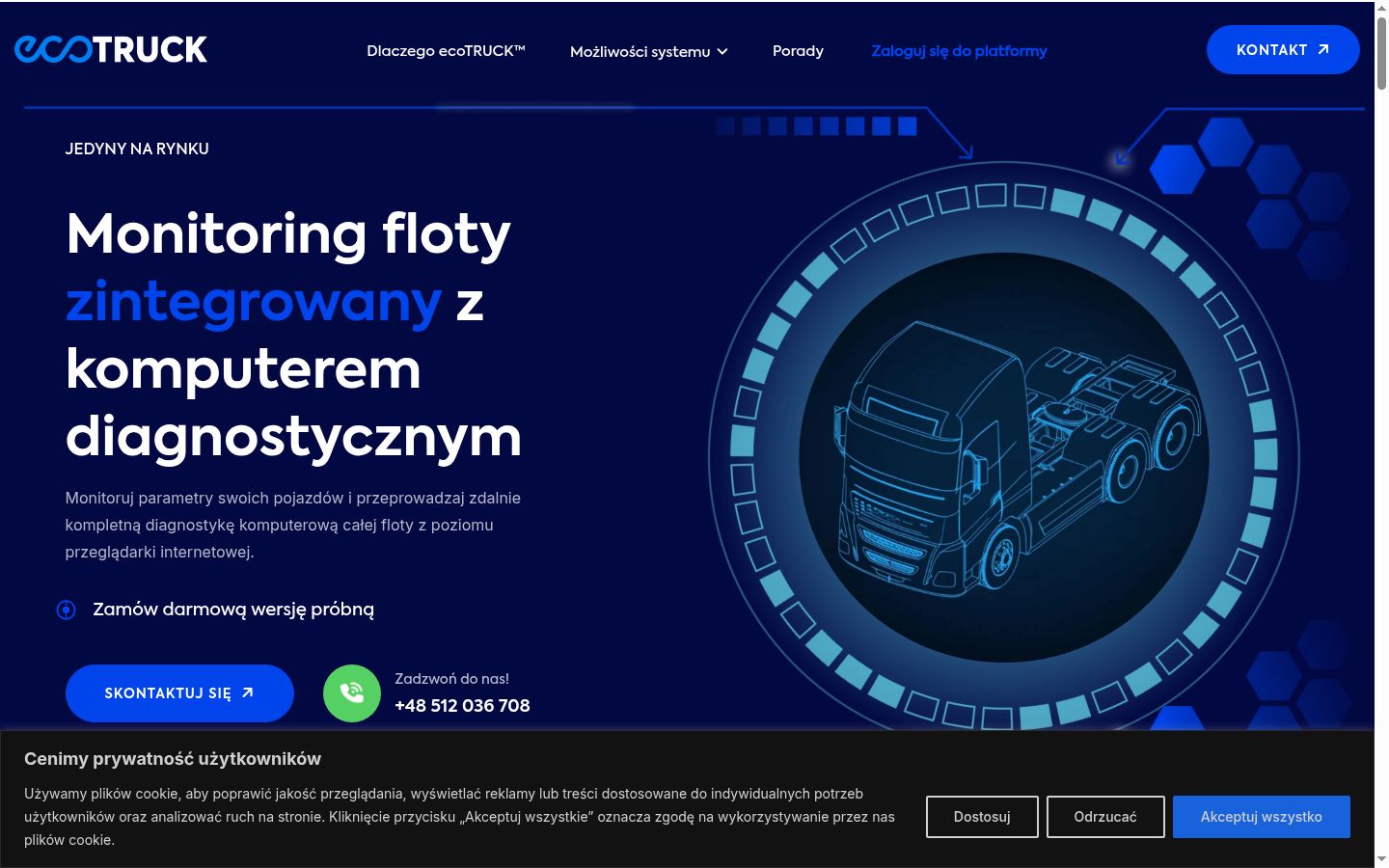Image resolution: width=1389 pixels, height=868 pixels.
Task: Open Zamów darmową wersję próbną link
Action: click(233, 610)
